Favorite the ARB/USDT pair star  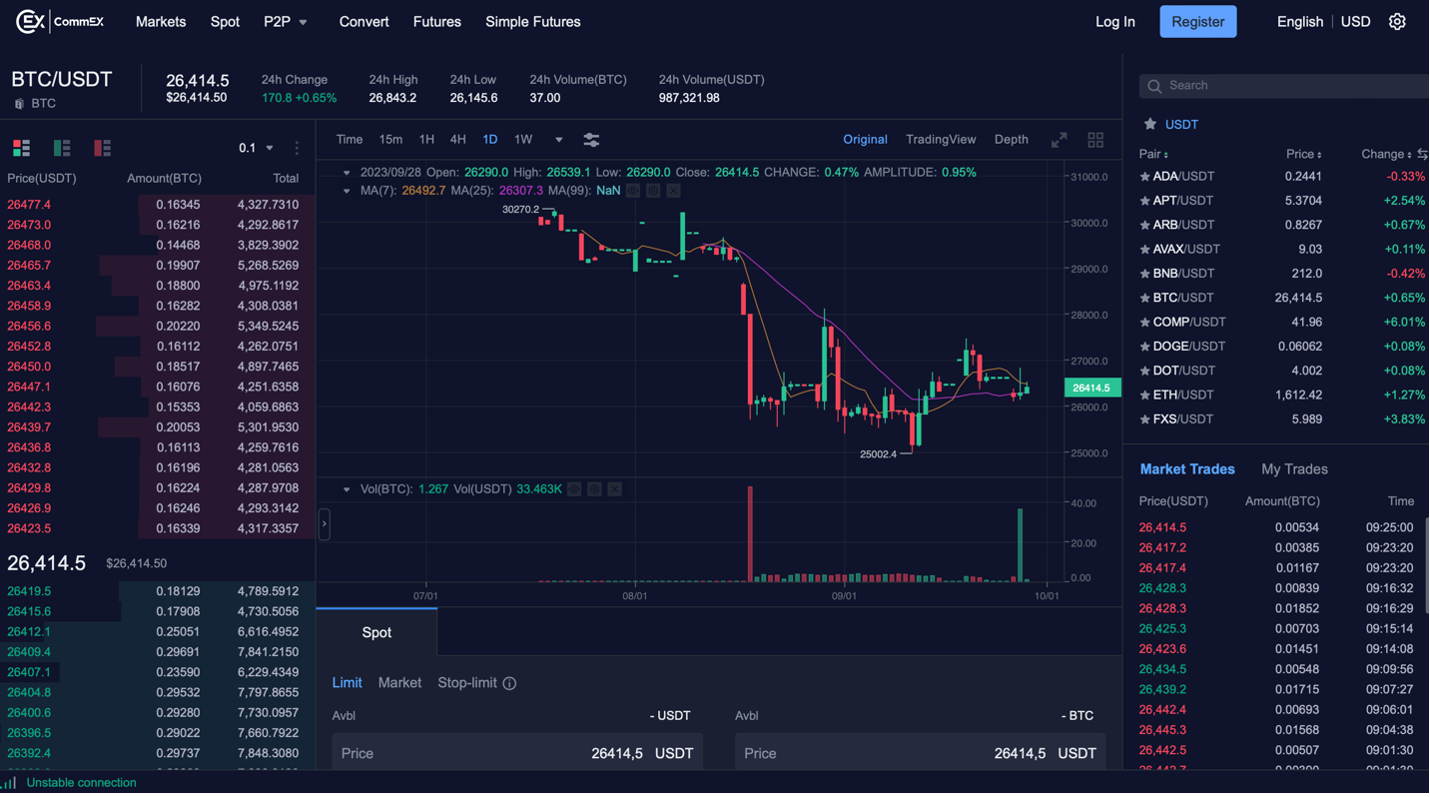(1145, 225)
